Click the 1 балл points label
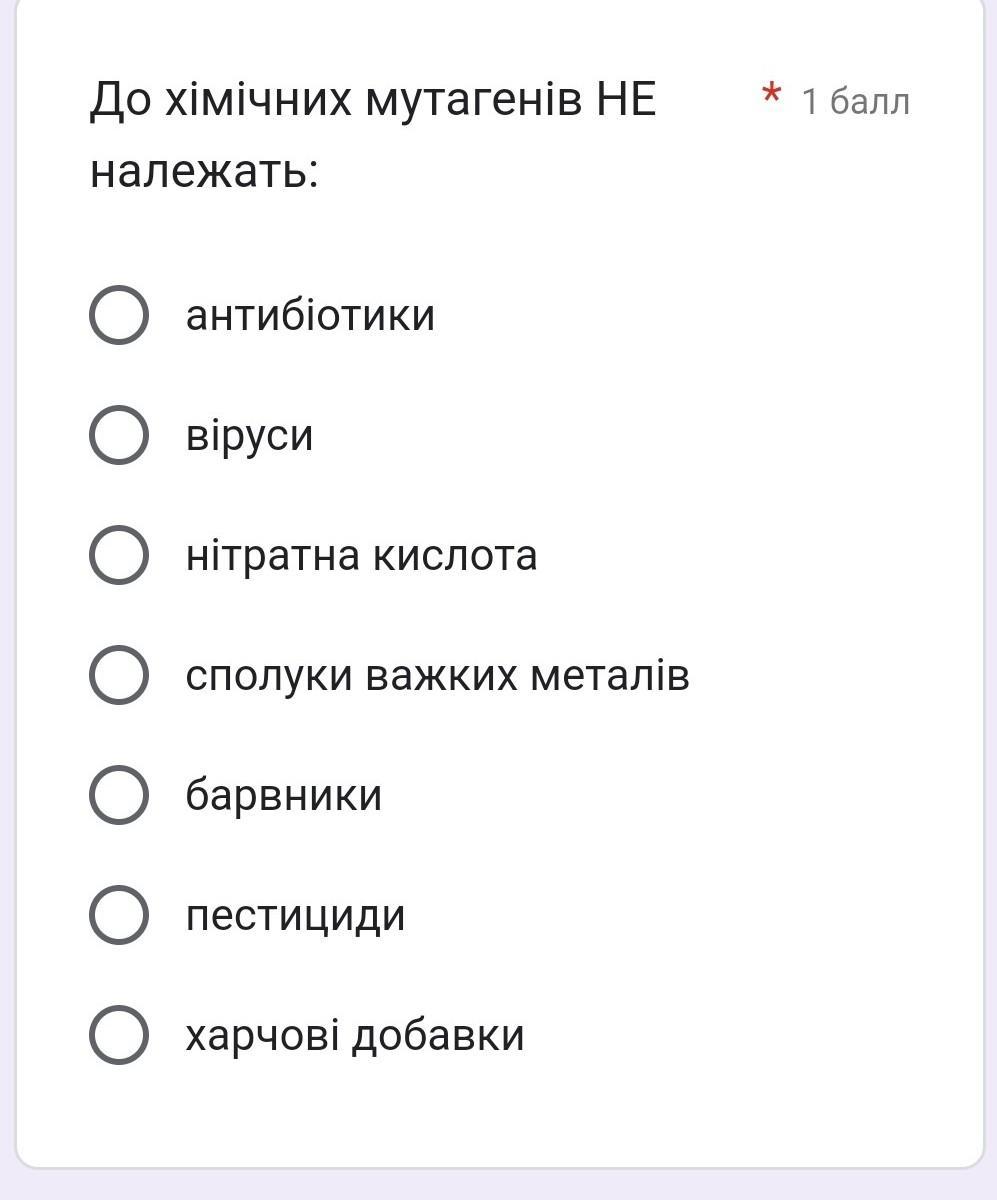Screen dimensions: 997x1200 click(856, 101)
